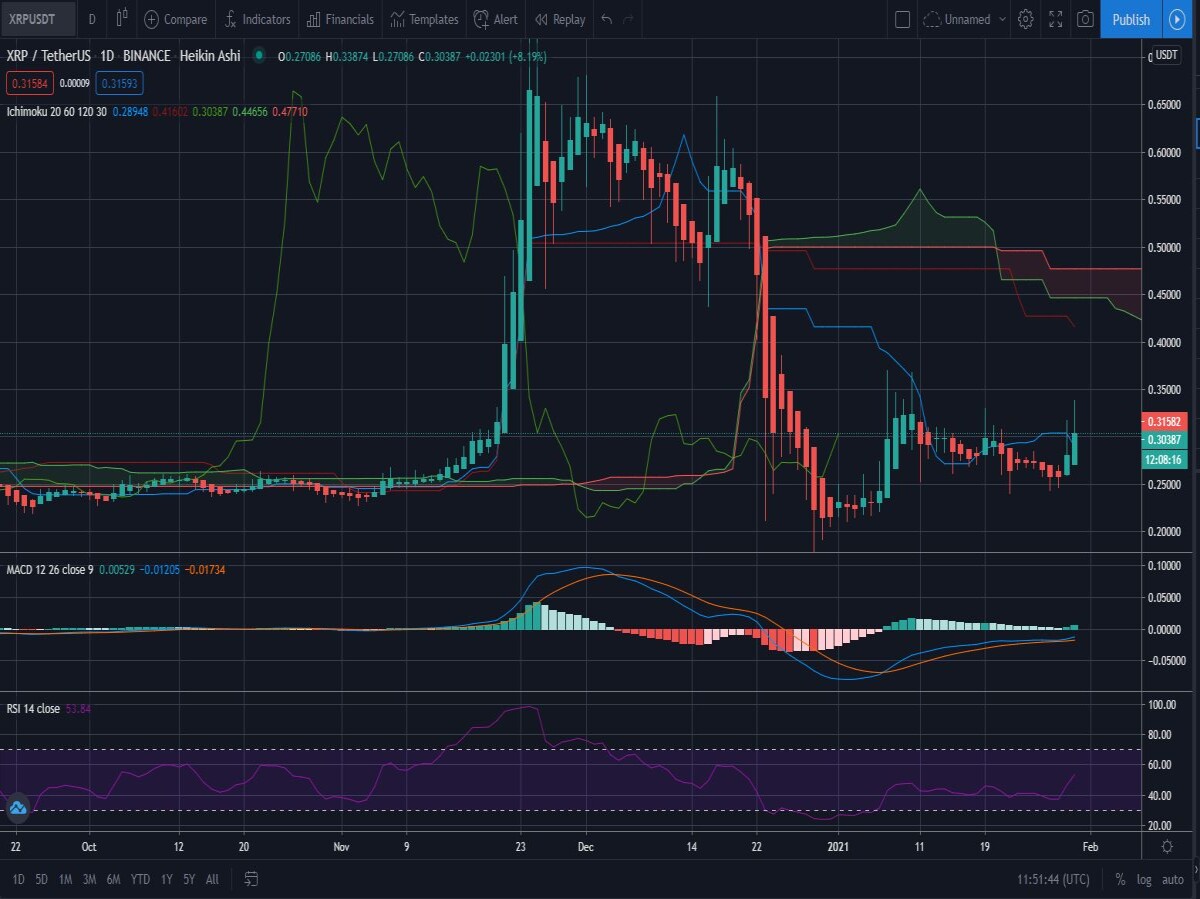The height and width of the screenshot is (899, 1200).
Task: Click the Oct time axis label
Action: pyautogui.click(x=88, y=846)
